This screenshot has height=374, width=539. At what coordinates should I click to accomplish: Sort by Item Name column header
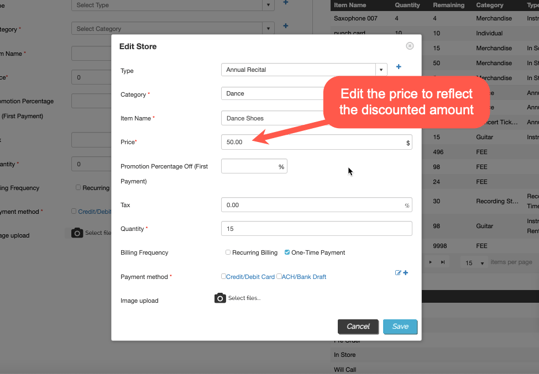[x=350, y=5]
